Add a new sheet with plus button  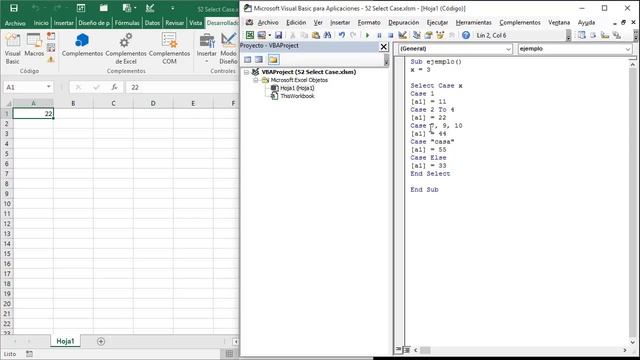101,341
